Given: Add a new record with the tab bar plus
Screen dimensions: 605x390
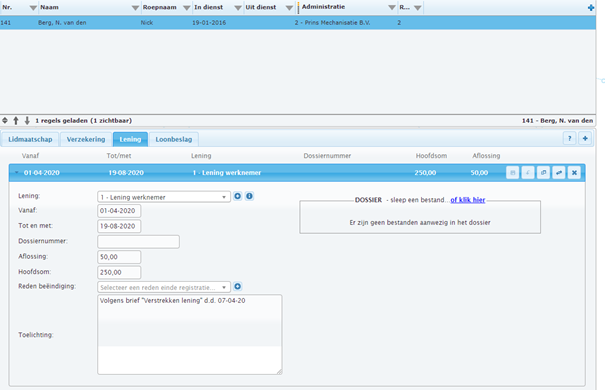Looking at the screenshot, I should pyautogui.click(x=585, y=138).
